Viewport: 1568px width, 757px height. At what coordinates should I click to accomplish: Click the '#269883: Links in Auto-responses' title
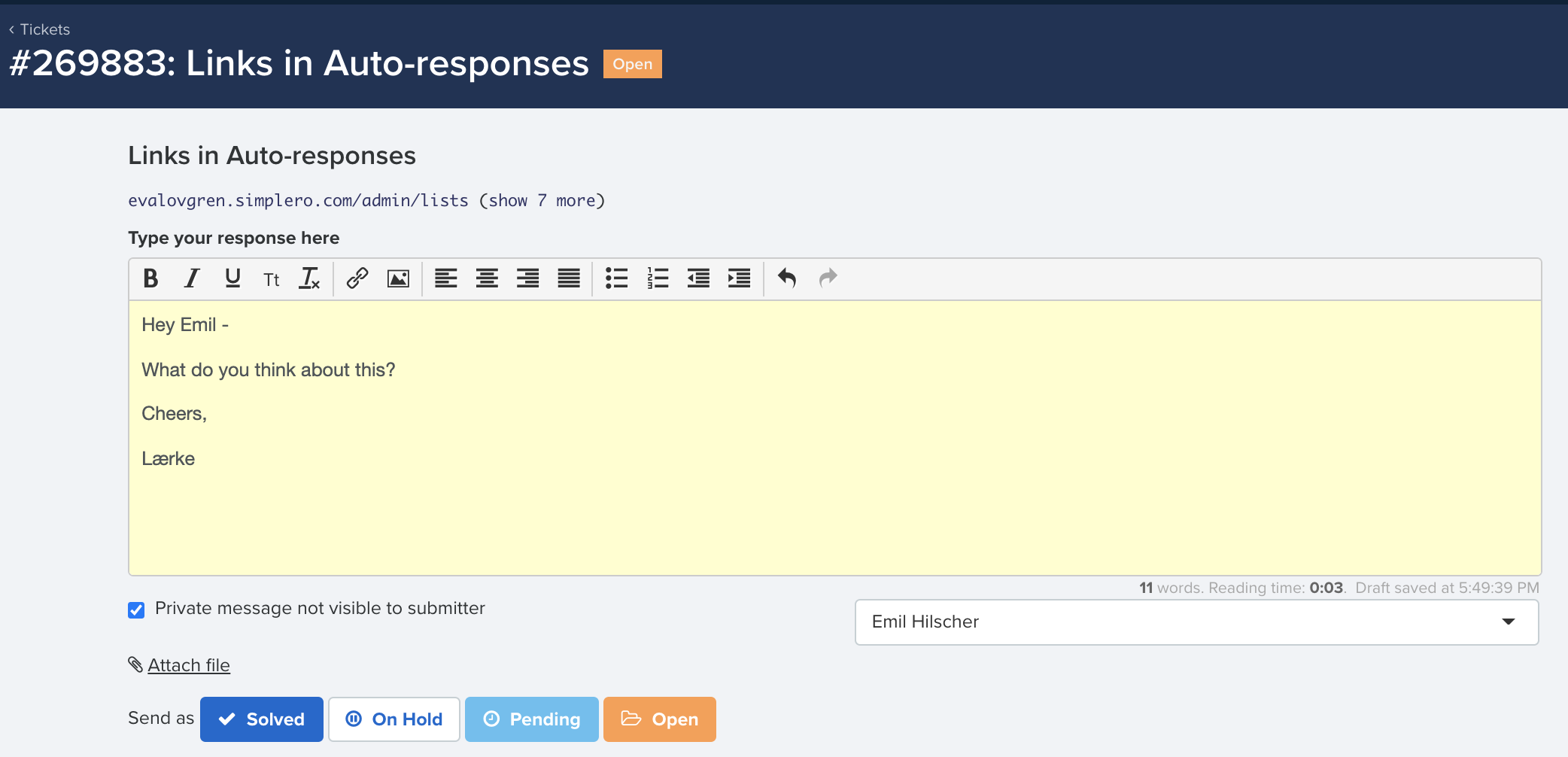[x=299, y=63]
